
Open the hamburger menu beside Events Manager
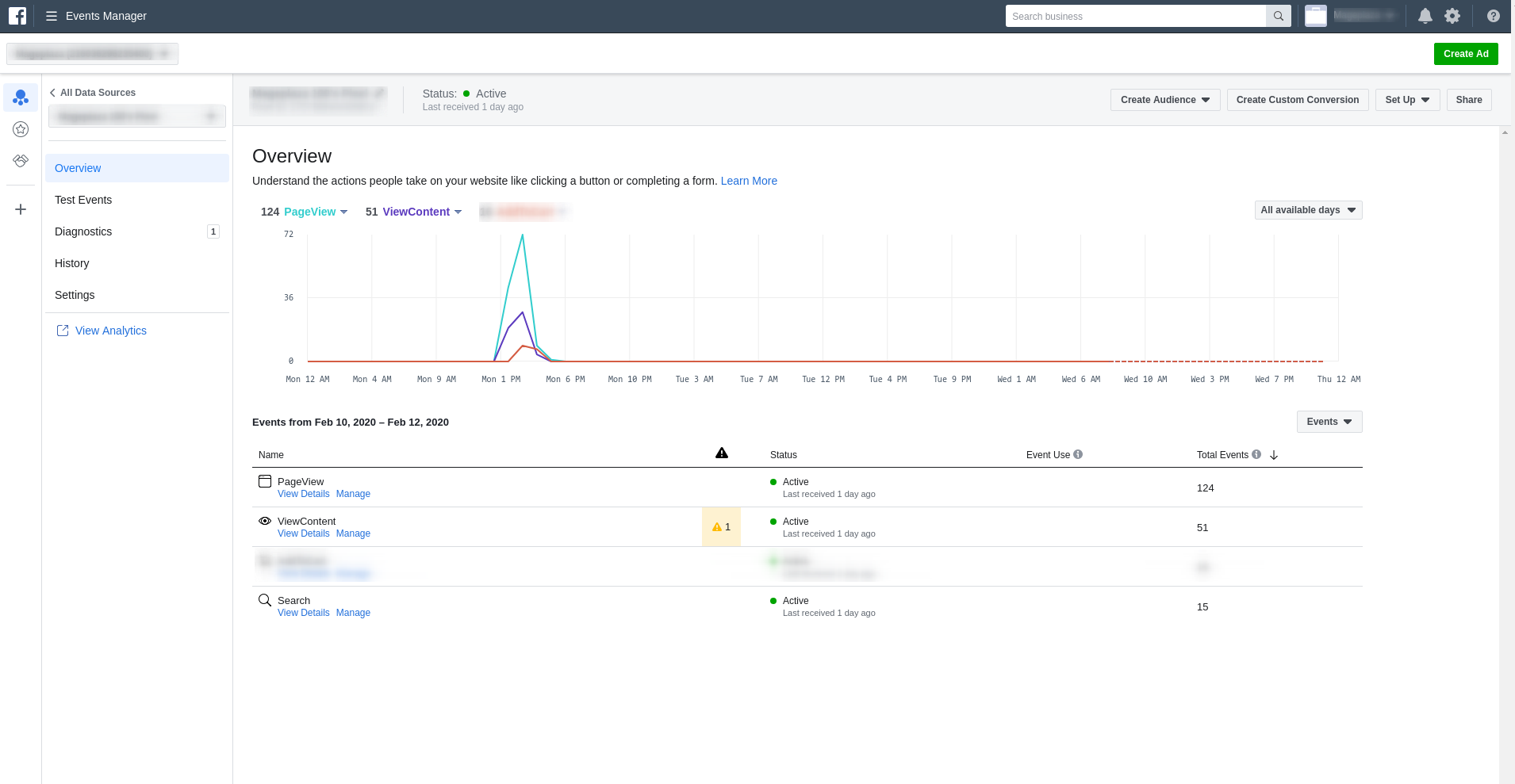coord(52,16)
